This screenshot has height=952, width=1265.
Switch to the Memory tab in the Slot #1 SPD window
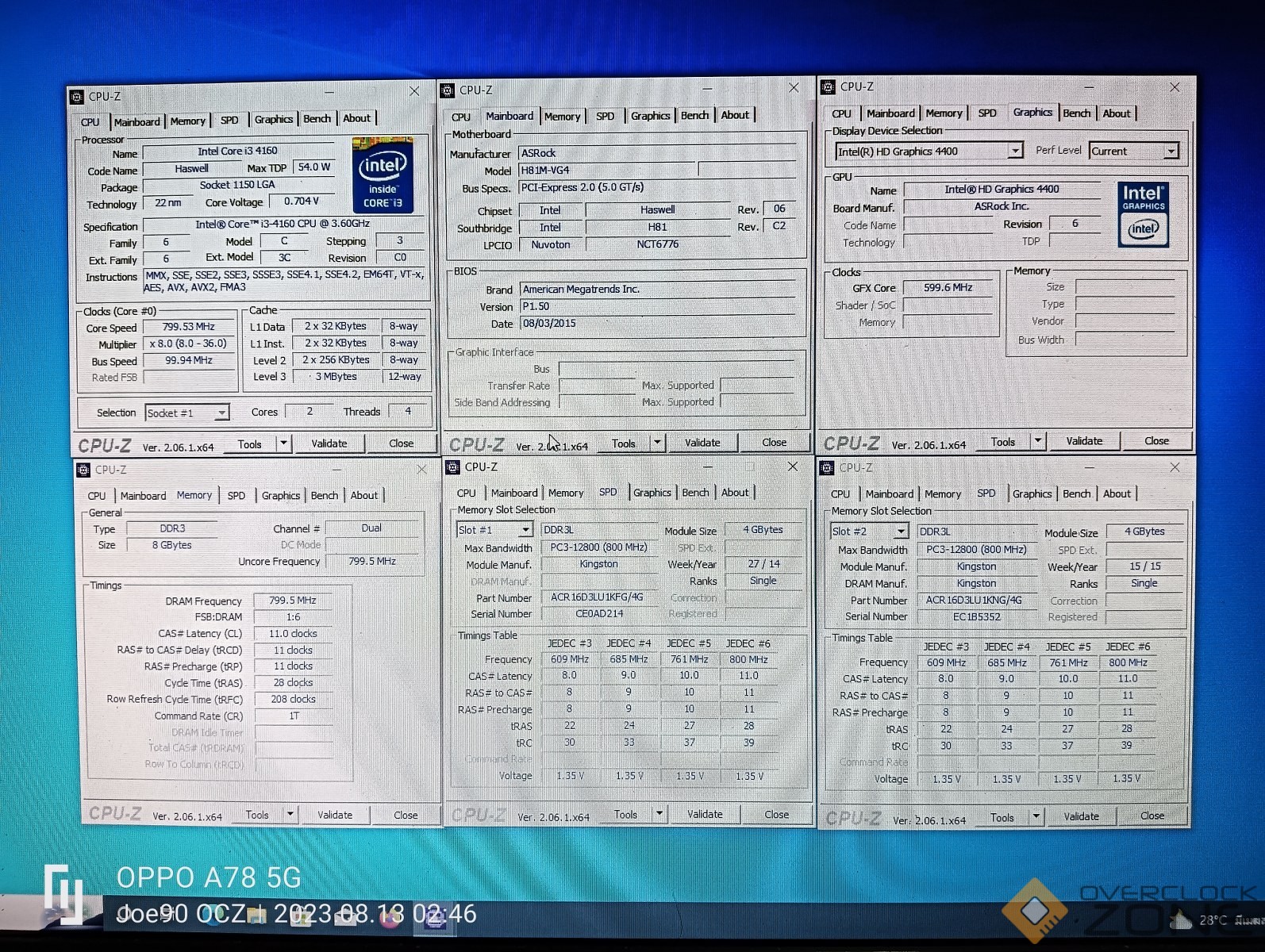566,493
